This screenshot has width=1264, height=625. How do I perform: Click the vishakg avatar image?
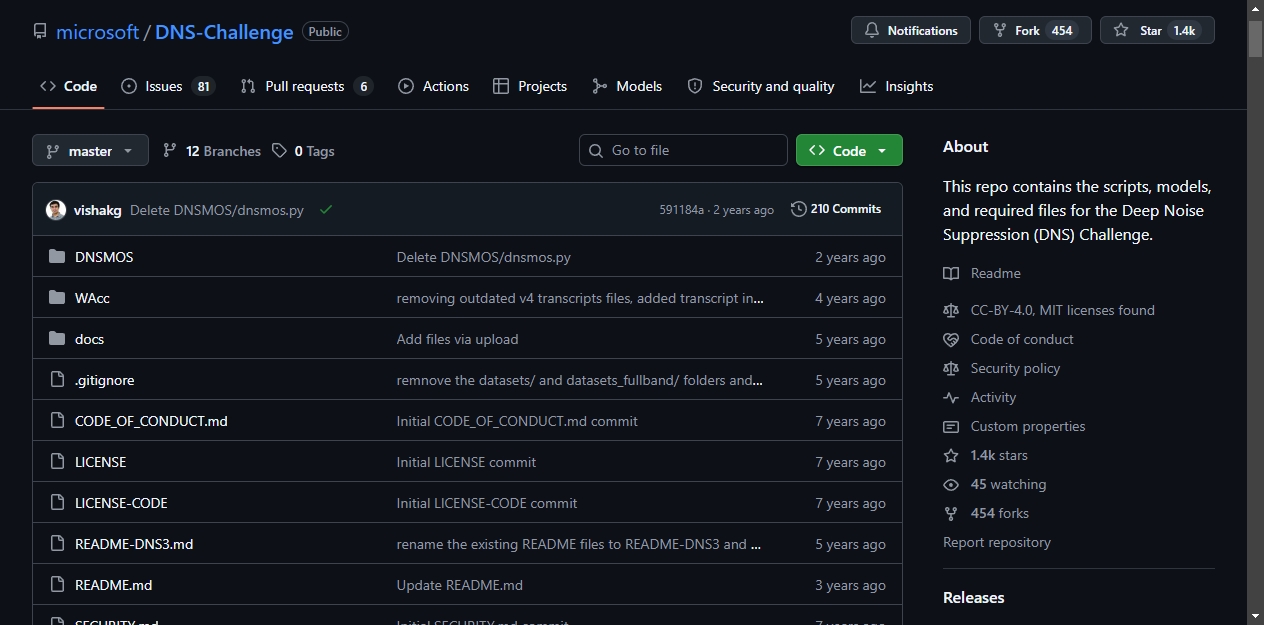click(x=56, y=210)
